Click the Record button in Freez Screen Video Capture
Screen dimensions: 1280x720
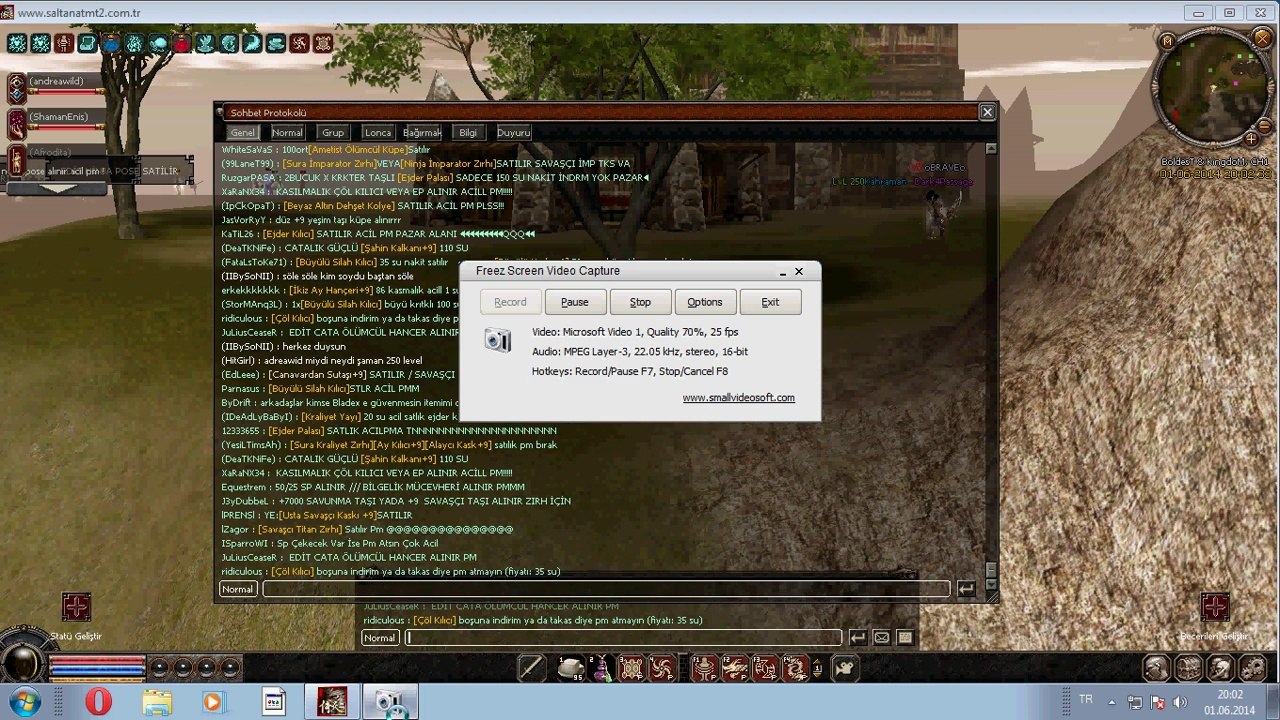[x=510, y=302]
